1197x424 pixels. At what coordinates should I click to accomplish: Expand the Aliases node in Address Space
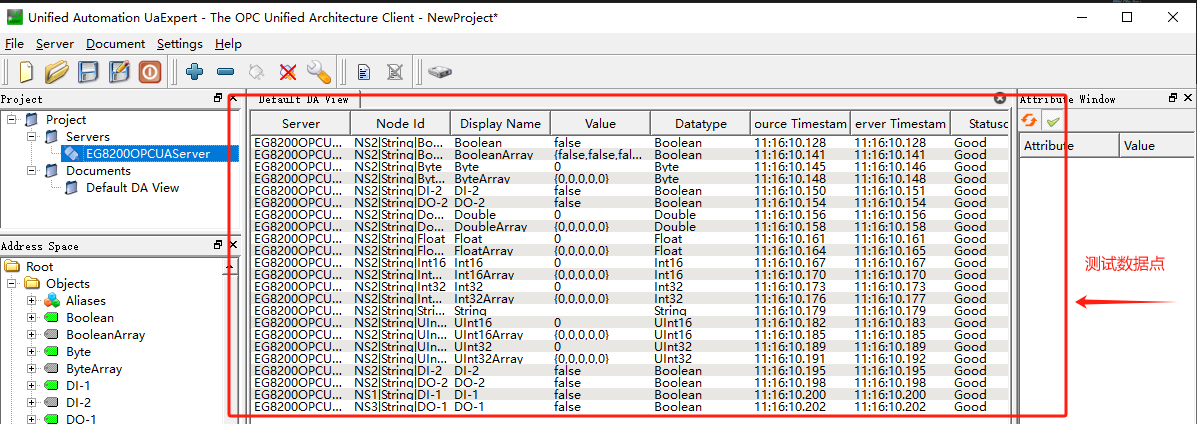(32, 301)
